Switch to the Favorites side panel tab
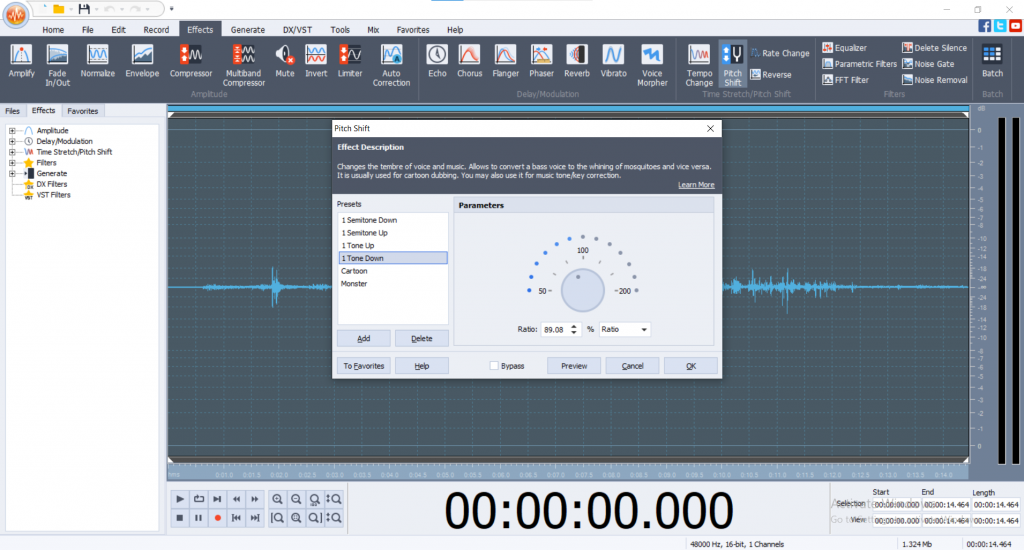The width and height of the screenshot is (1024, 550). pos(82,111)
